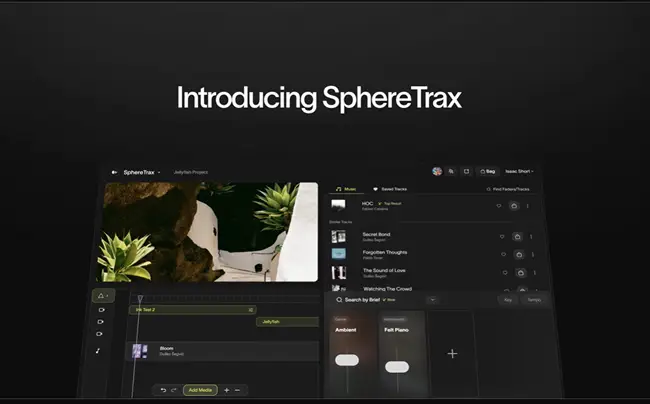Open more options for Secret Bond

531,237
